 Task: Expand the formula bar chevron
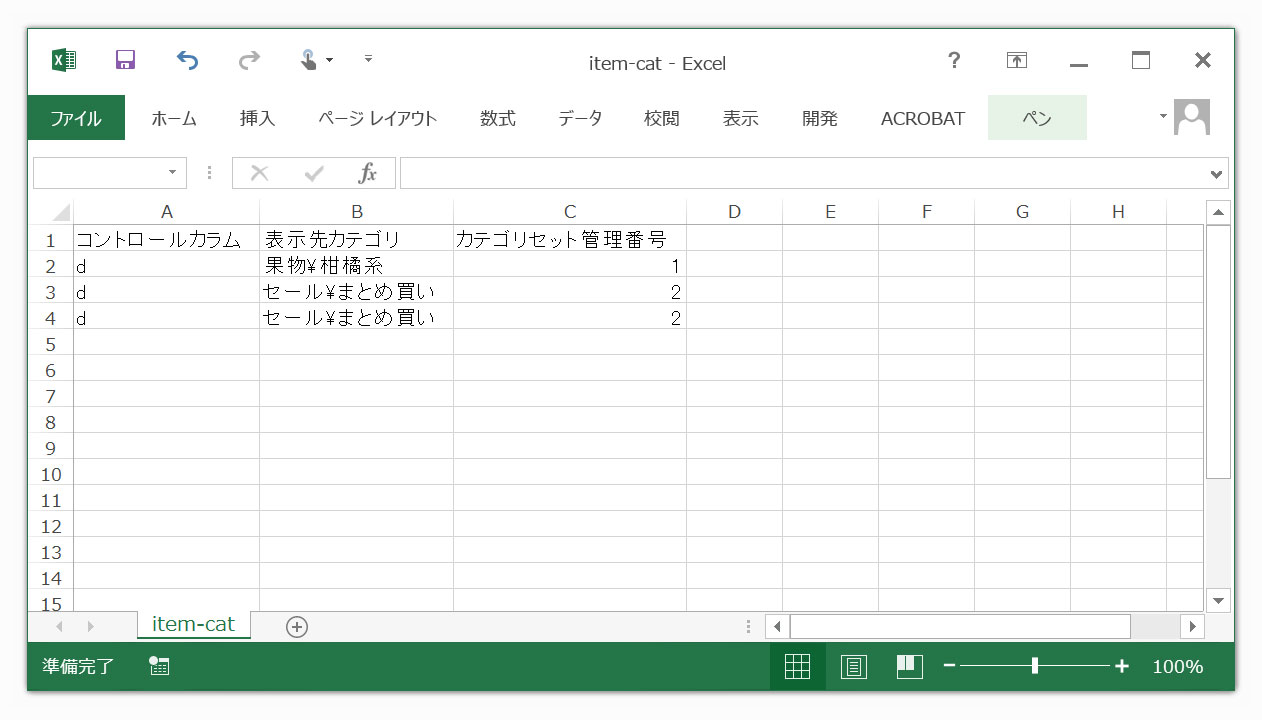[x=1217, y=174]
